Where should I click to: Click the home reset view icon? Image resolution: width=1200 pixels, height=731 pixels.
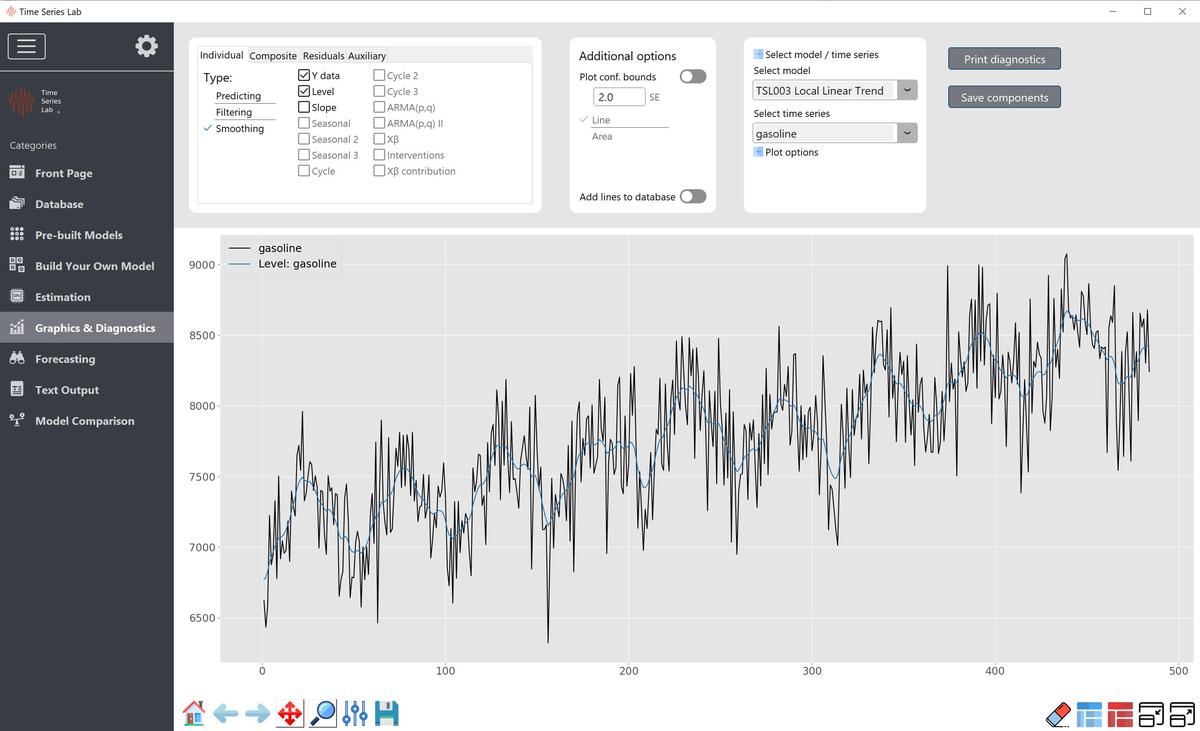pos(194,713)
